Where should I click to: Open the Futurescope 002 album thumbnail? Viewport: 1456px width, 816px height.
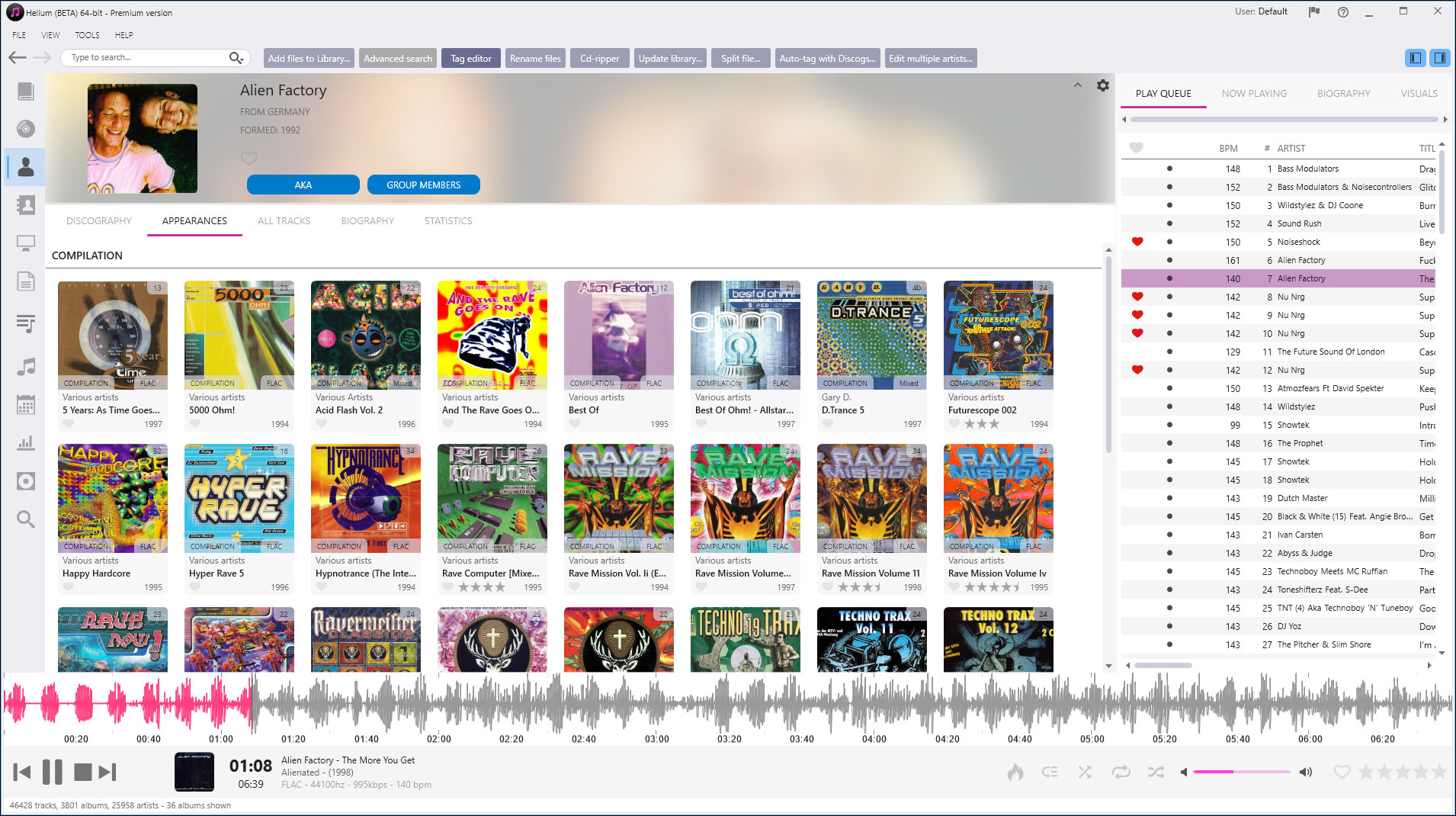click(x=998, y=335)
